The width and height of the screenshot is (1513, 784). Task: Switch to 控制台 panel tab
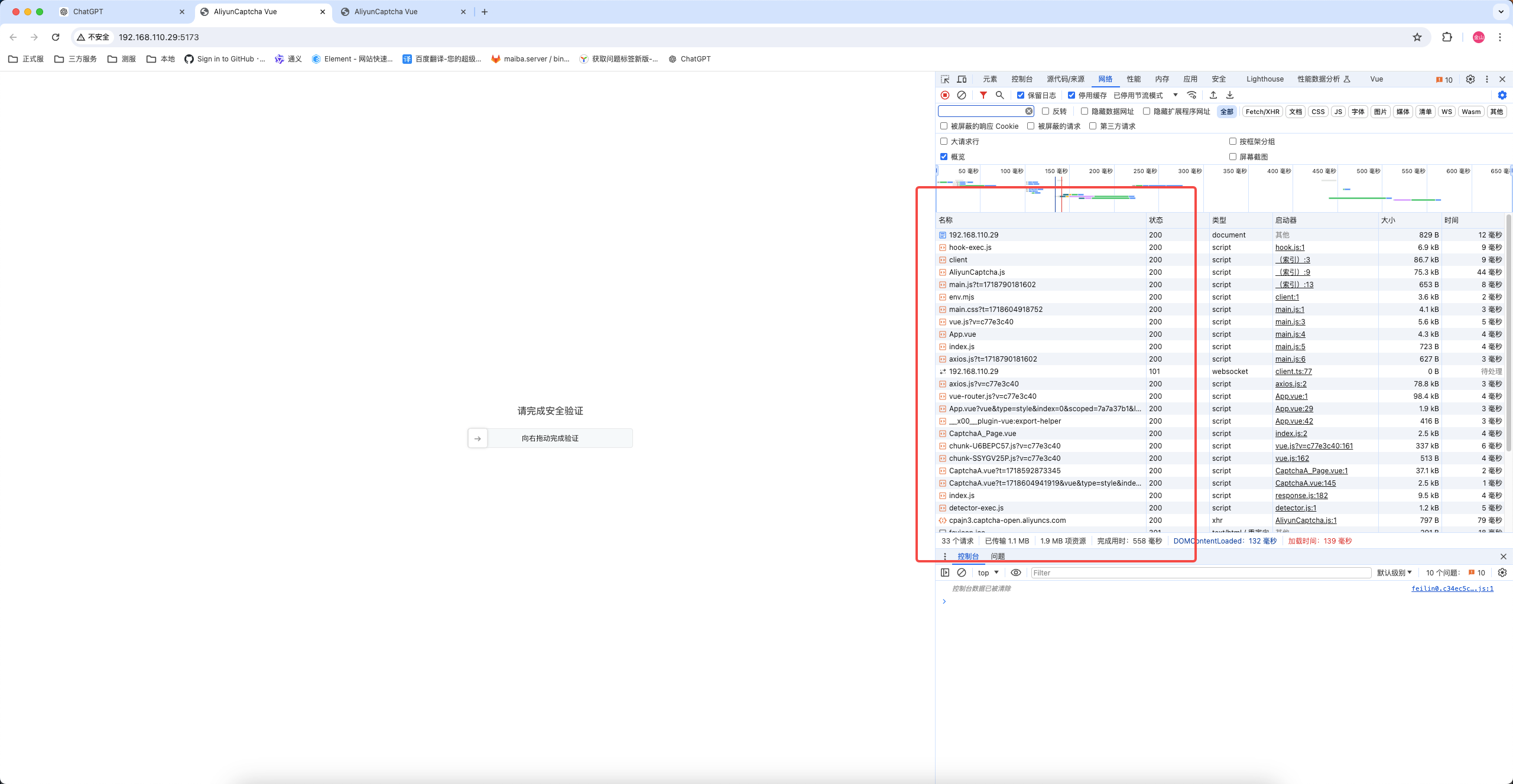[x=1022, y=79]
